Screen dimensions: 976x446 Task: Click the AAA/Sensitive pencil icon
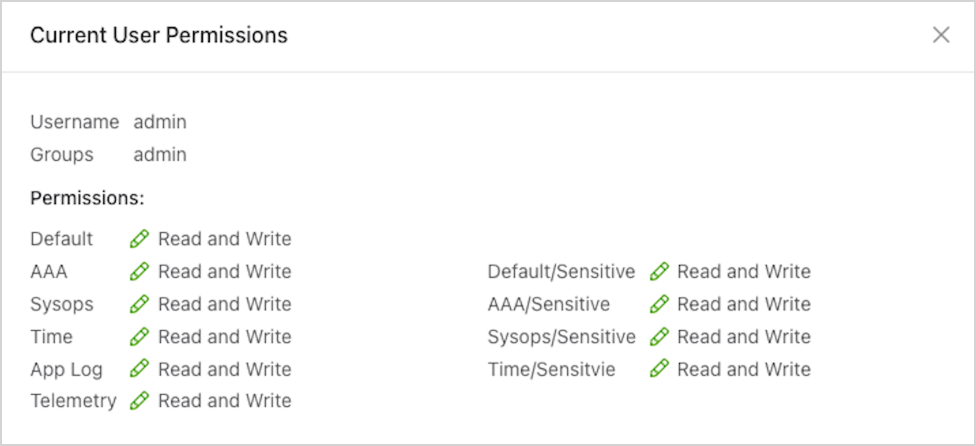pos(659,304)
